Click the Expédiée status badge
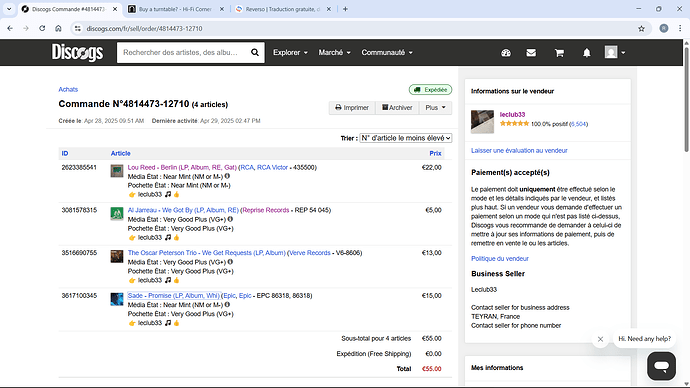Viewport: 690px width, 388px height. tap(430, 89)
